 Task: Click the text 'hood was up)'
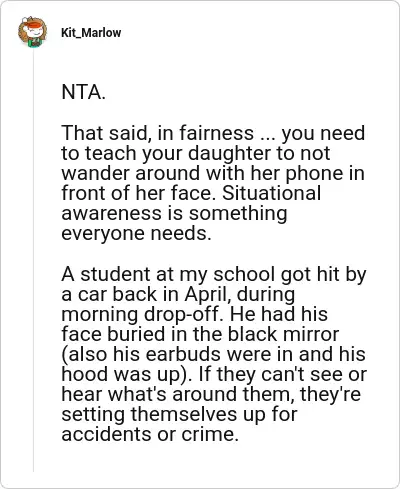127,374
